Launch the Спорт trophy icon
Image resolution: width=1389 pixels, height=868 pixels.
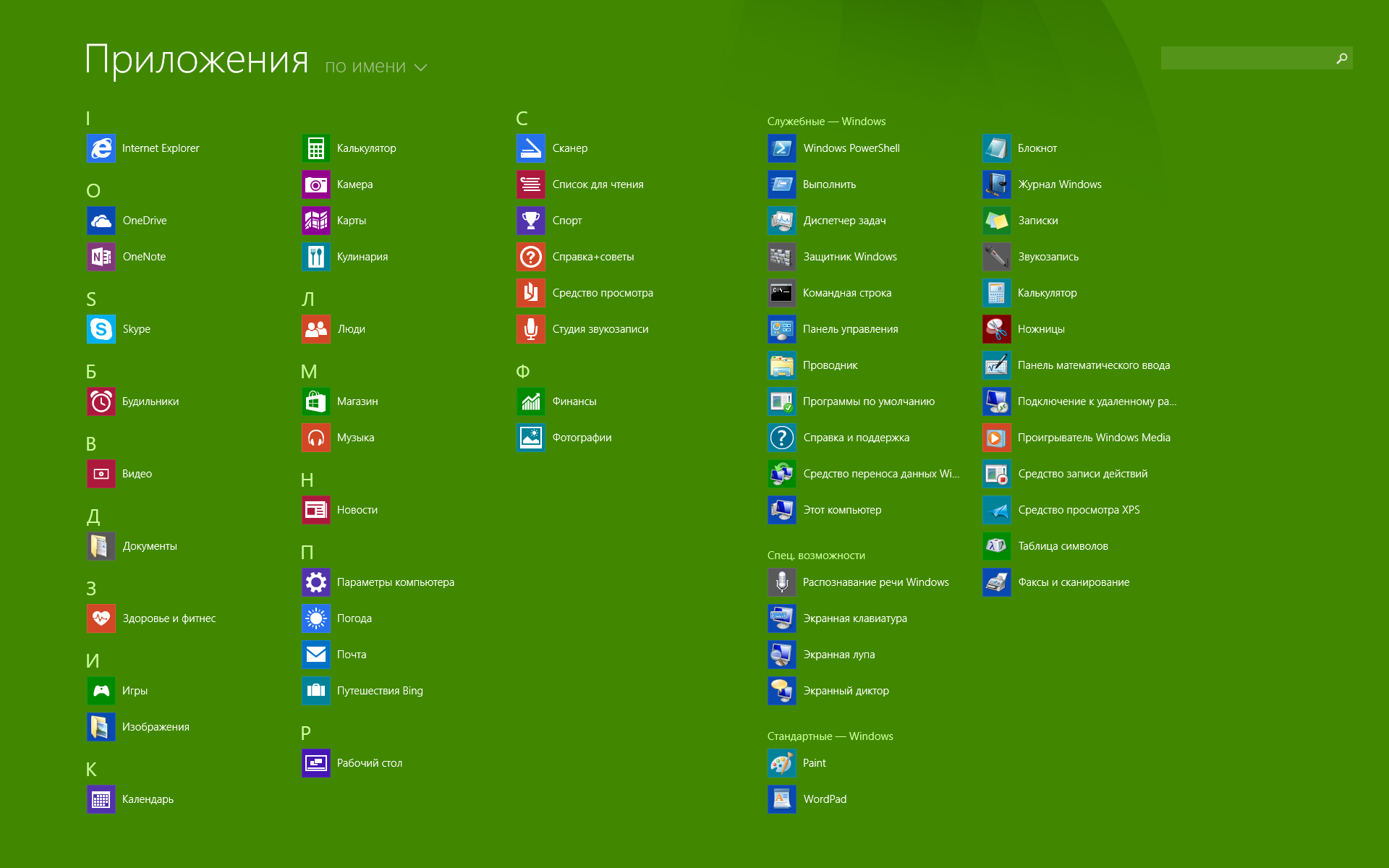coord(531,221)
